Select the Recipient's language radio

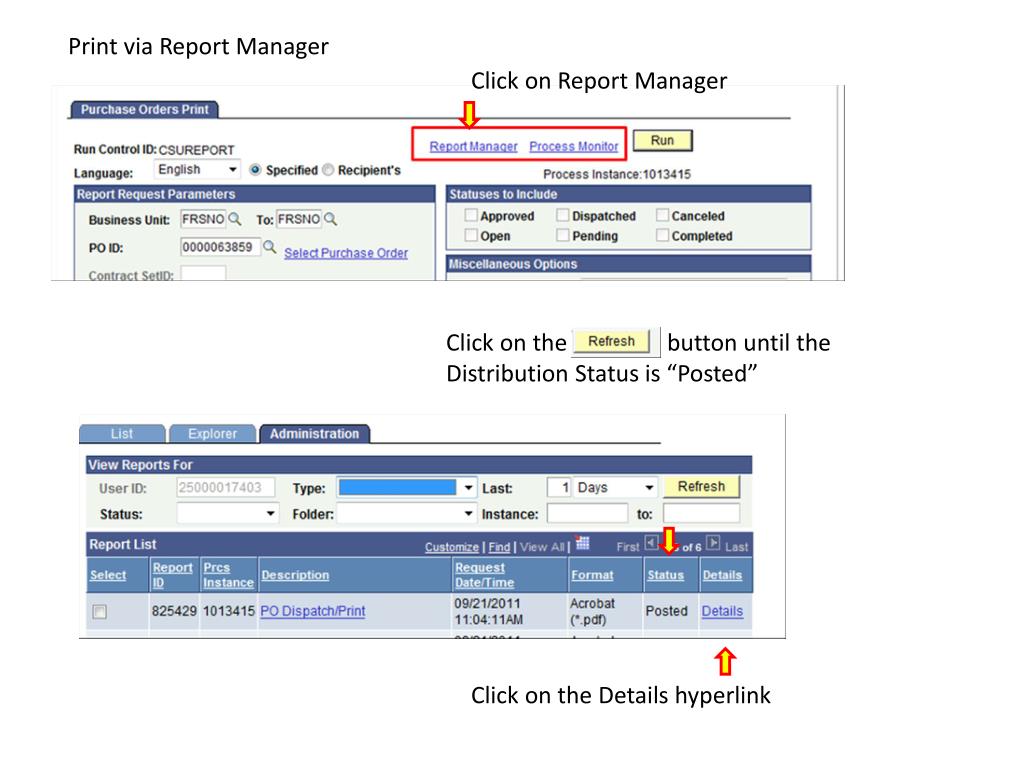tap(328, 170)
